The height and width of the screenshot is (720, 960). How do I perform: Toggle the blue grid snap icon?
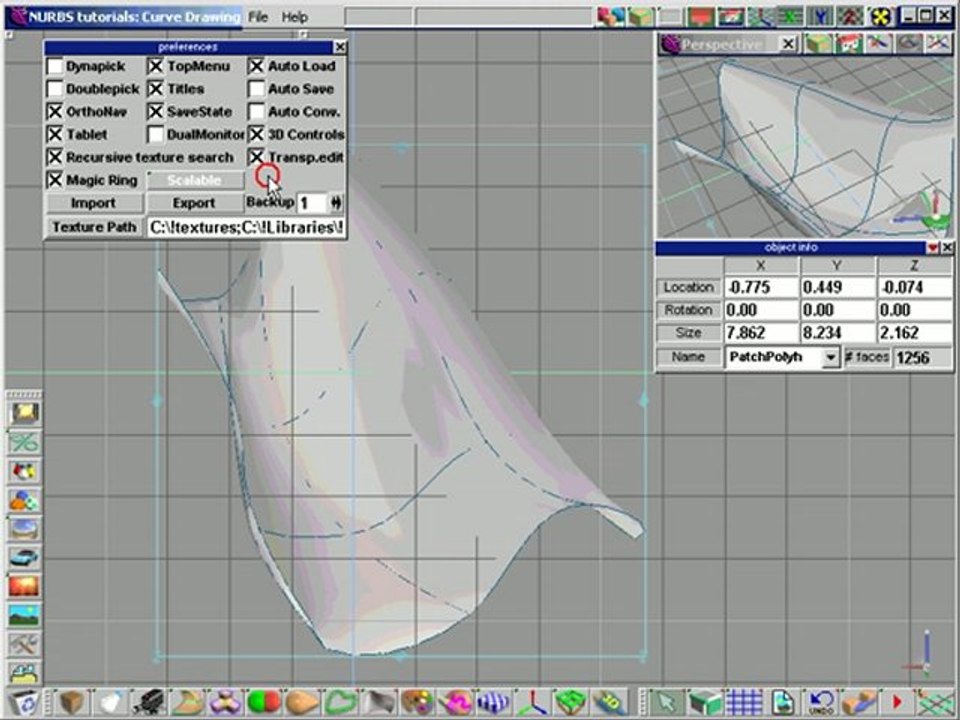point(743,702)
